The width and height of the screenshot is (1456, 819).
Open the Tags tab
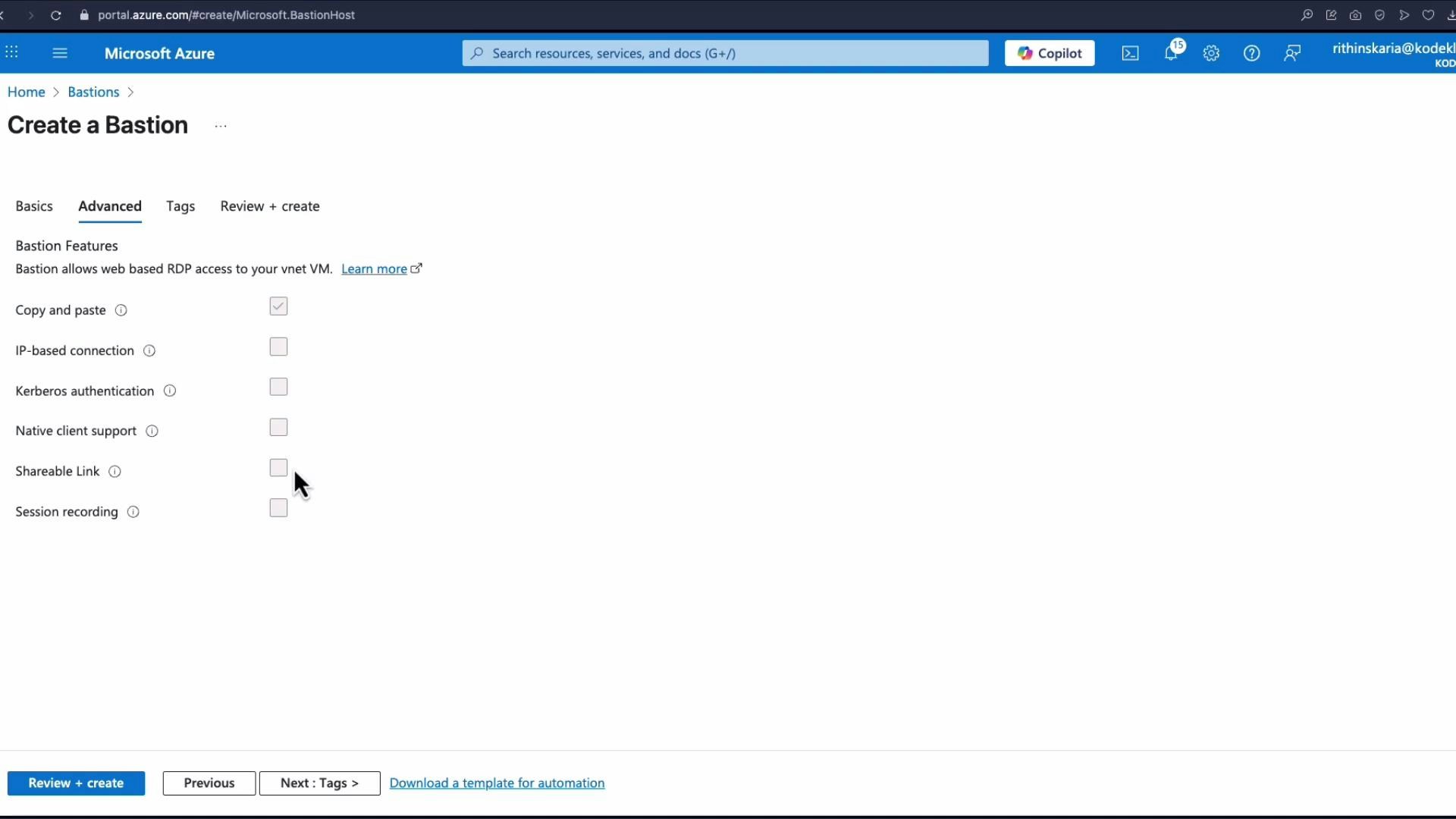(180, 206)
